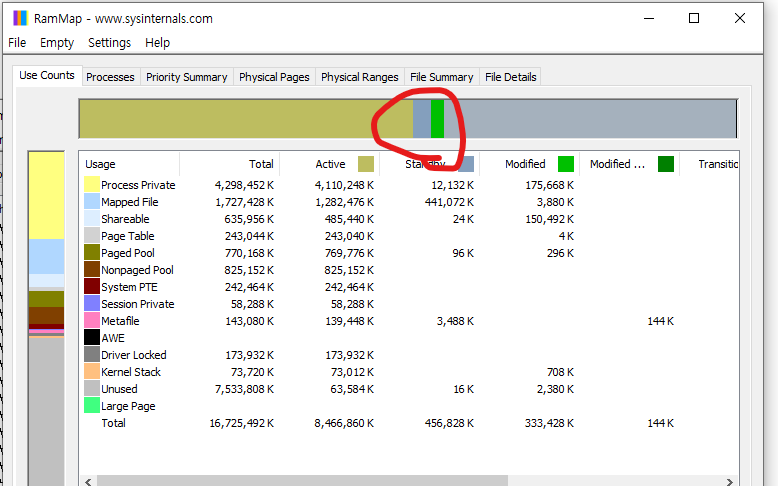
Task: Click the Modified column green color swatch
Action: tap(566, 164)
